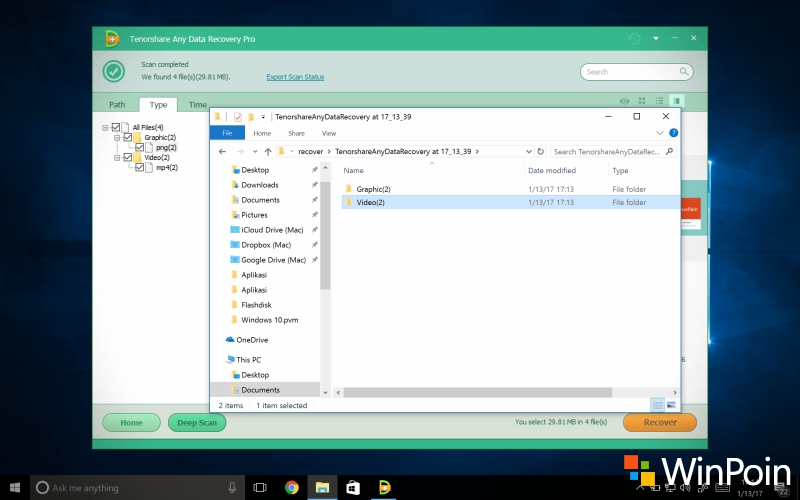The width and height of the screenshot is (800, 500).
Task: Select This PC in Explorer sidebar
Action: click(248, 360)
